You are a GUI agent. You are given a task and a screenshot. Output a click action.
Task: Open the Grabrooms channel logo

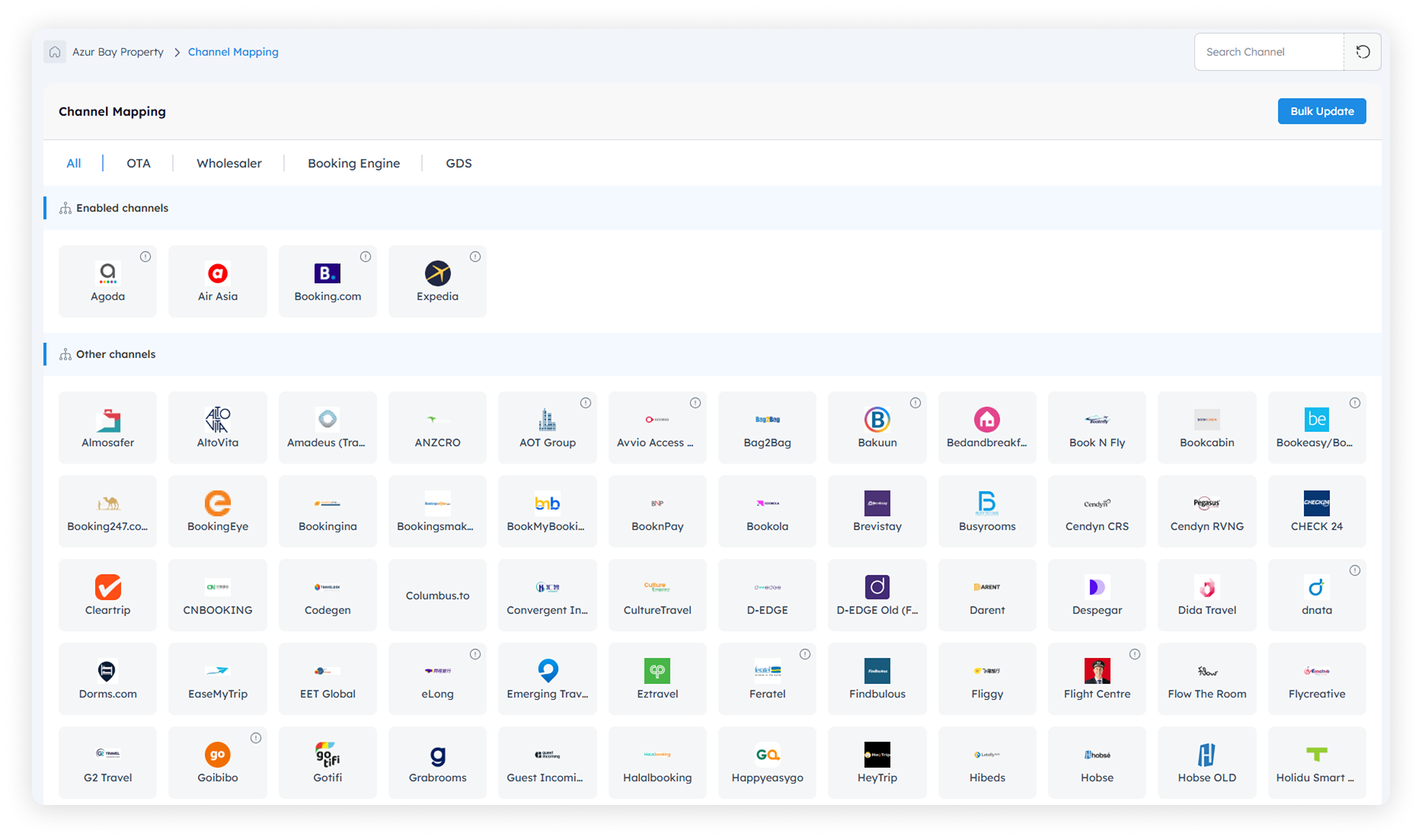(437, 754)
